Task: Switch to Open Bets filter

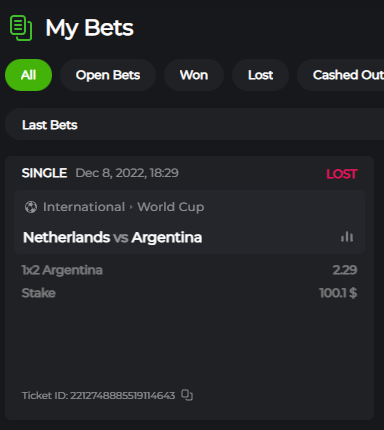Action: pos(108,75)
